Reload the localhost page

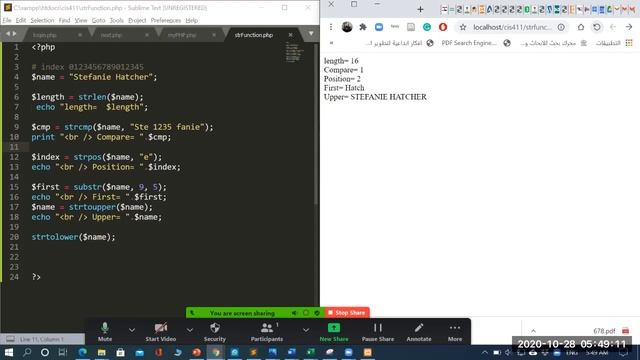(x=597, y=27)
